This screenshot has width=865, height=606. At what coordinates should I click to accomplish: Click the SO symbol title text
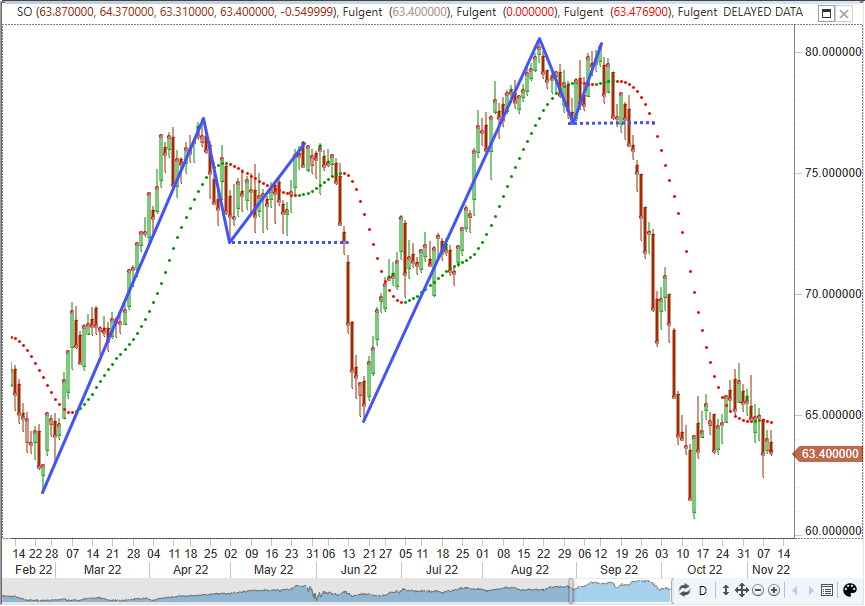[24, 12]
